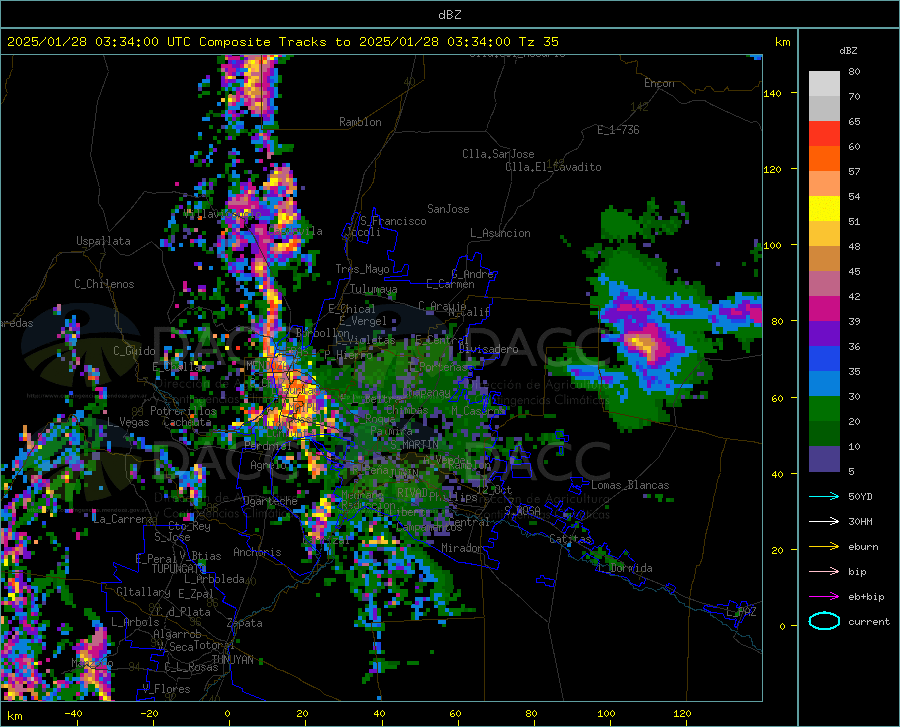Select the royal blue 35–36 dBZ swatch
This screenshot has width=900, height=727.
(824, 359)
